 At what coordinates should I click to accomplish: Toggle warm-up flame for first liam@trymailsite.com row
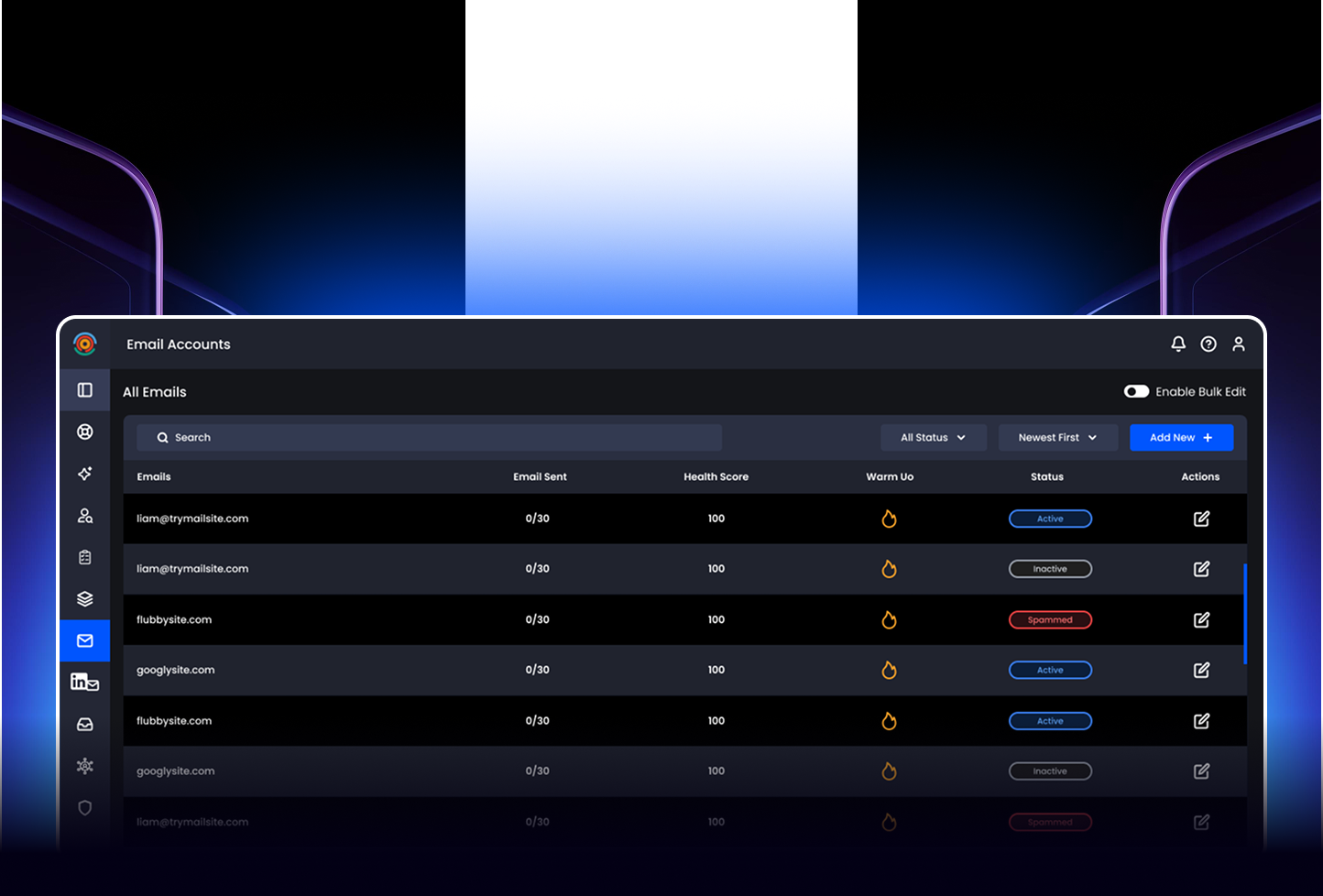(x=889, y=519)
